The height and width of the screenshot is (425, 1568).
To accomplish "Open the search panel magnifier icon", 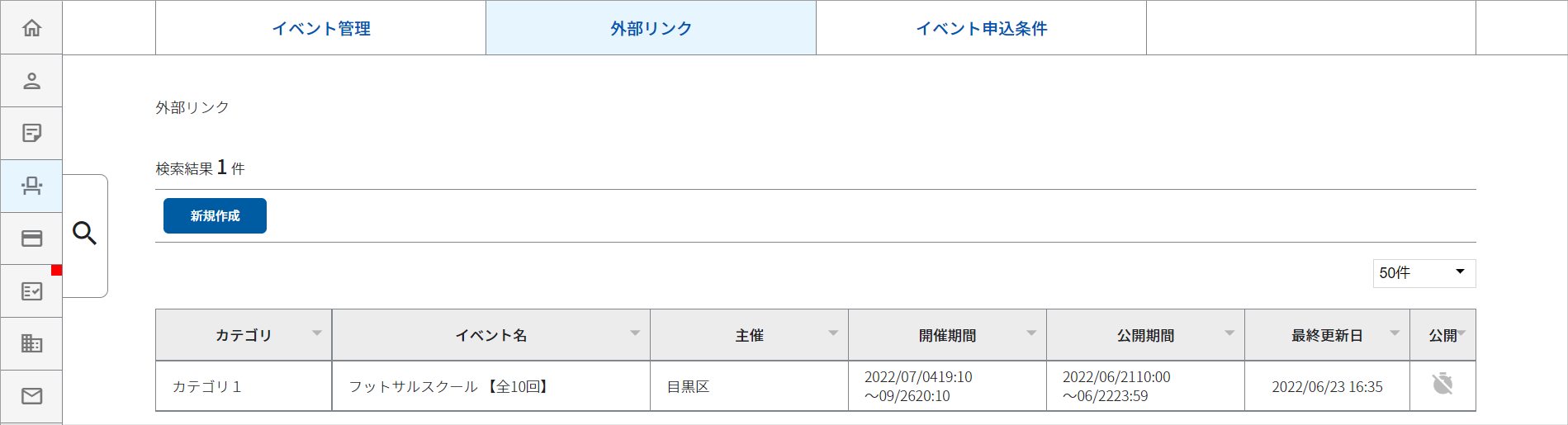I will click(x=84, y=234).
